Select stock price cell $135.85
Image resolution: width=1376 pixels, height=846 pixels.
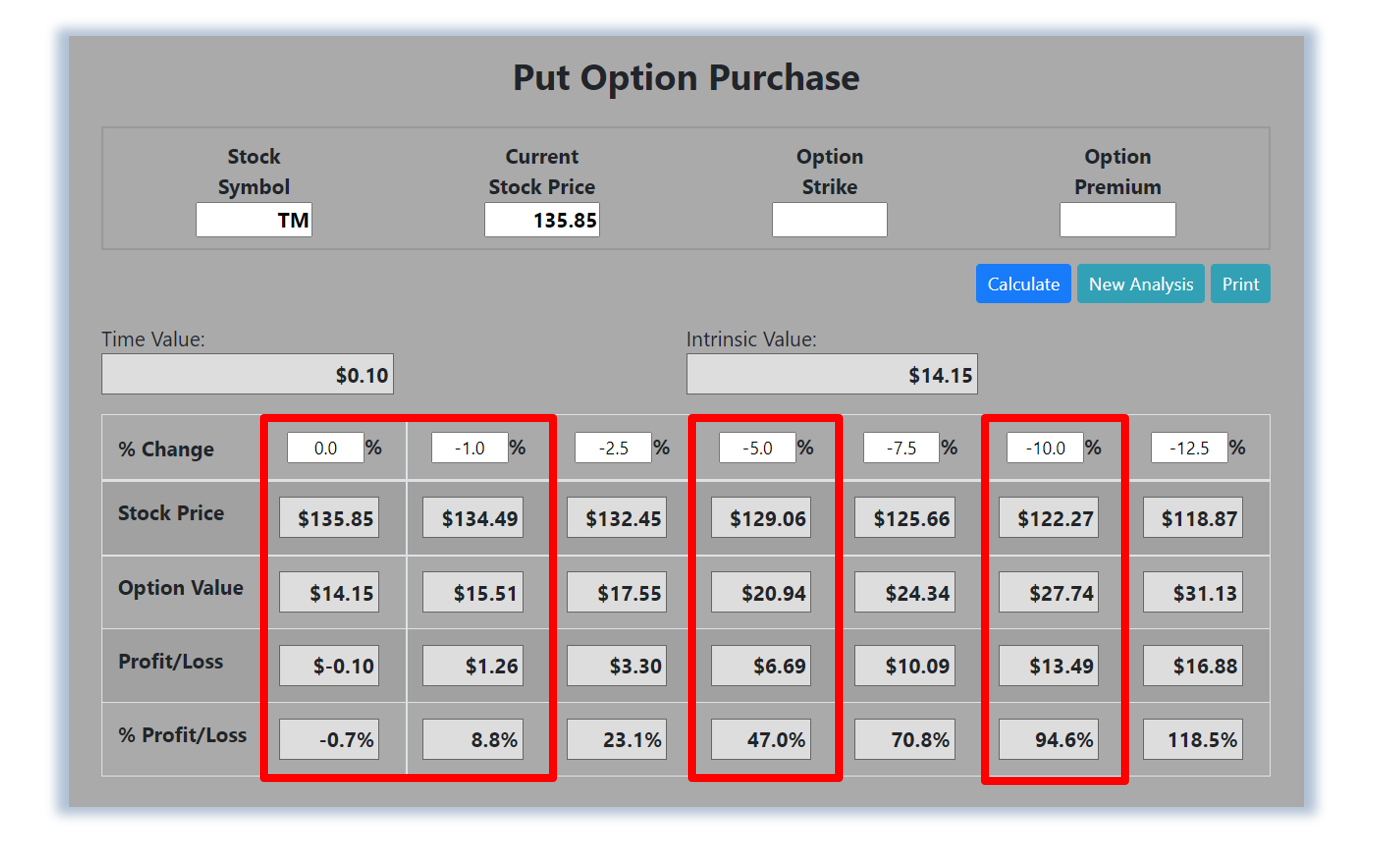point(329,518)
